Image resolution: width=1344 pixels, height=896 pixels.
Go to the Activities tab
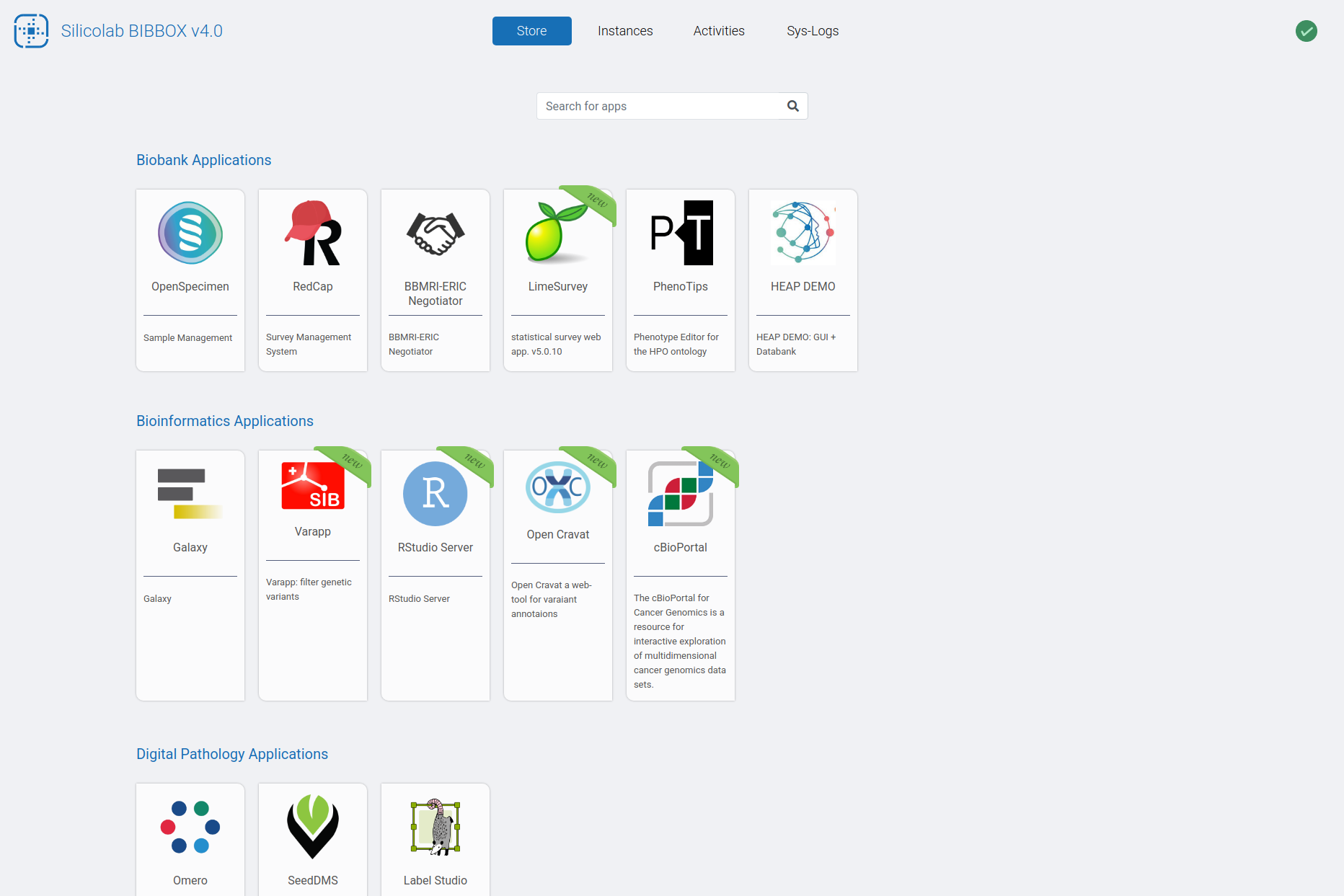click(719, 31)
